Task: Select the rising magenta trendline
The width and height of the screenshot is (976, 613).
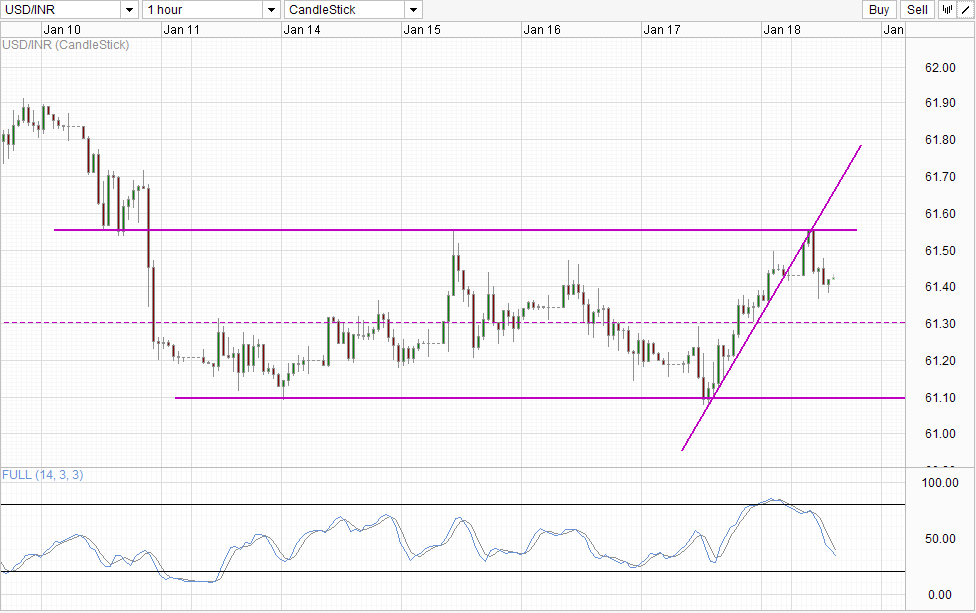Action: (772, 298)
